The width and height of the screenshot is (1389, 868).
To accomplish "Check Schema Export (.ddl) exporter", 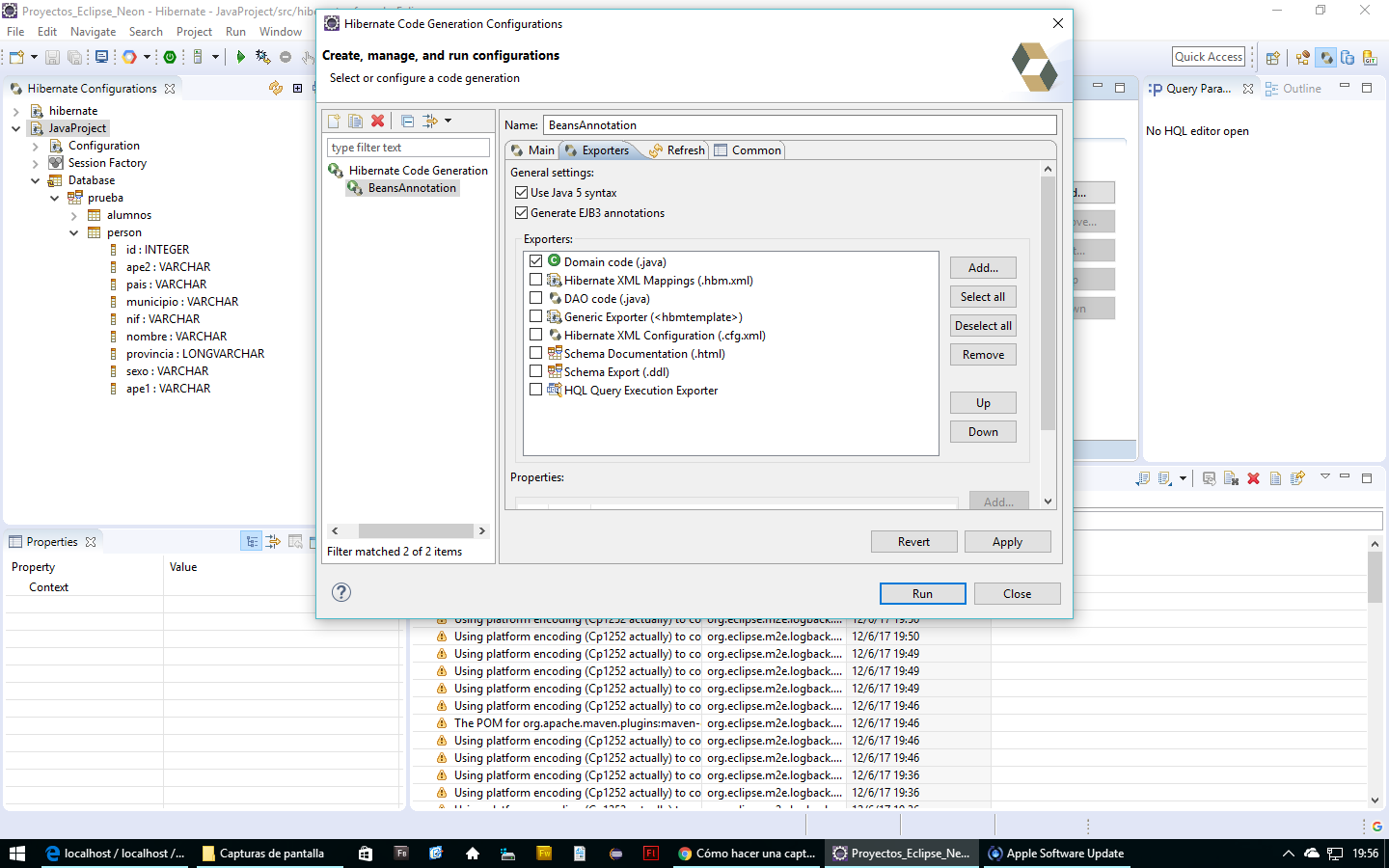I will tap(536, 371).
